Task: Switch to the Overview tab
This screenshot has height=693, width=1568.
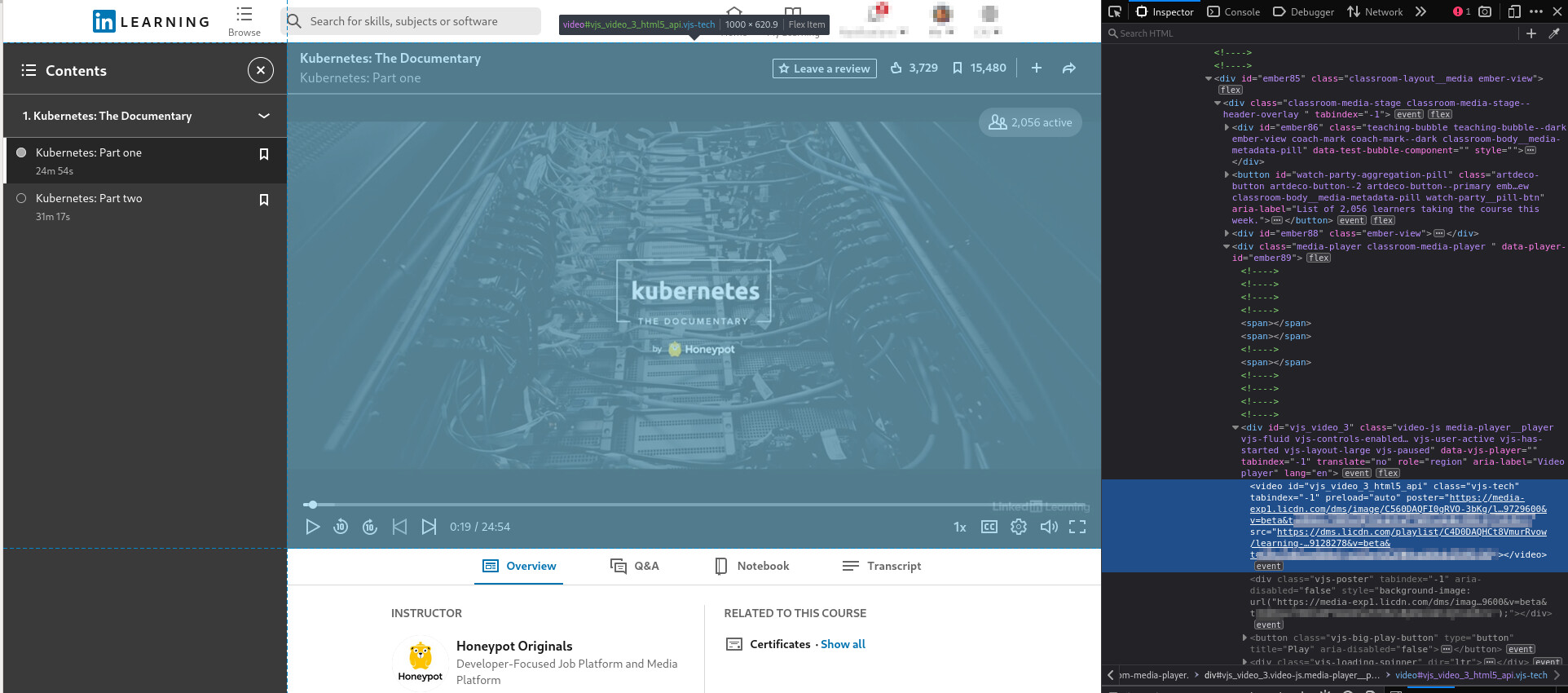Action: click(519, 566)
